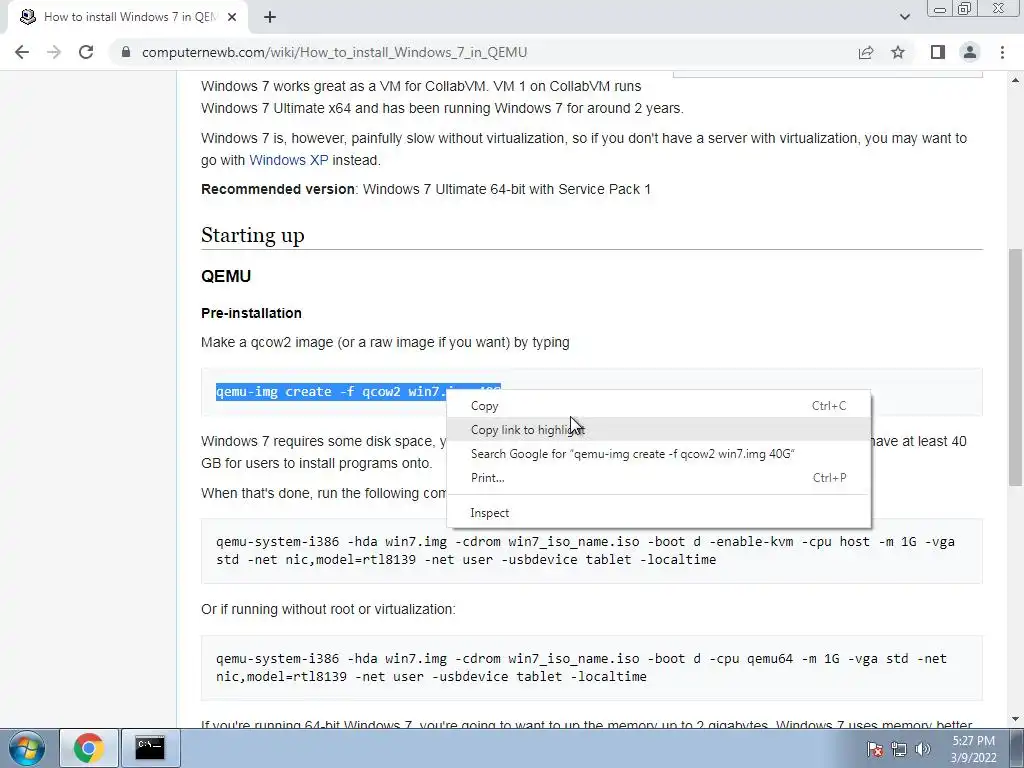
Task: Click the page's vertical scrollbar thumb
Action: click(x=1015, y=367)
